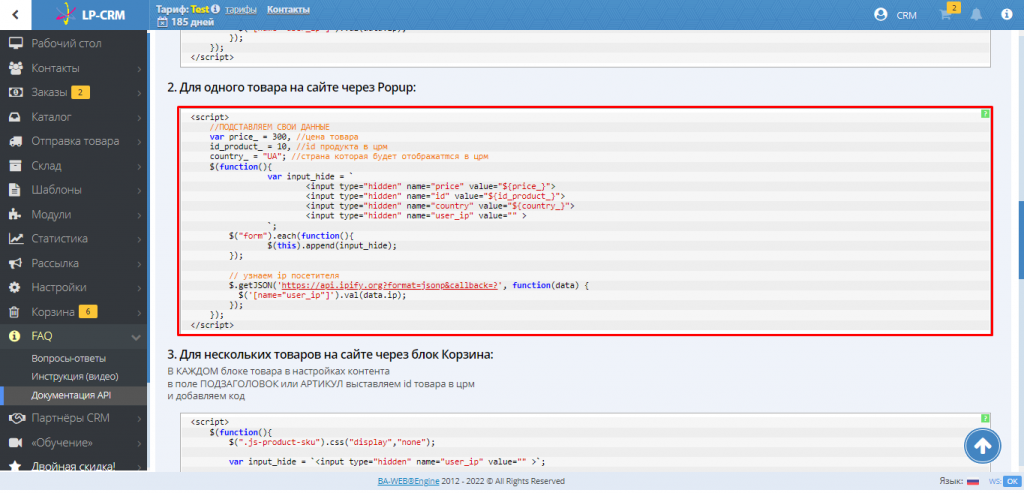
Task: Expand Отправка товара chevron arrow
Action: click(139, 142)
